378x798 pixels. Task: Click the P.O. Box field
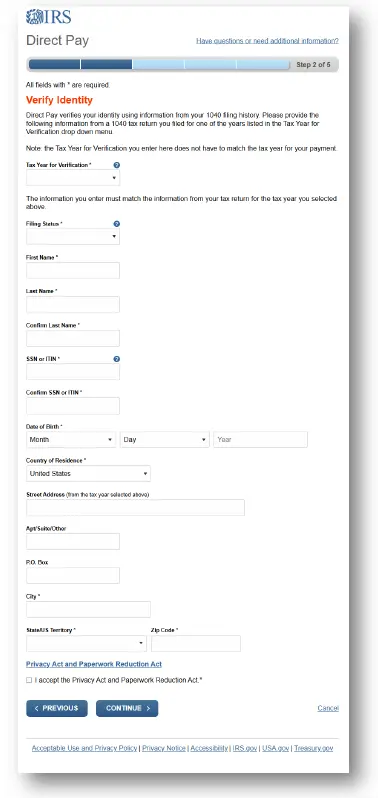click(73, 576)
